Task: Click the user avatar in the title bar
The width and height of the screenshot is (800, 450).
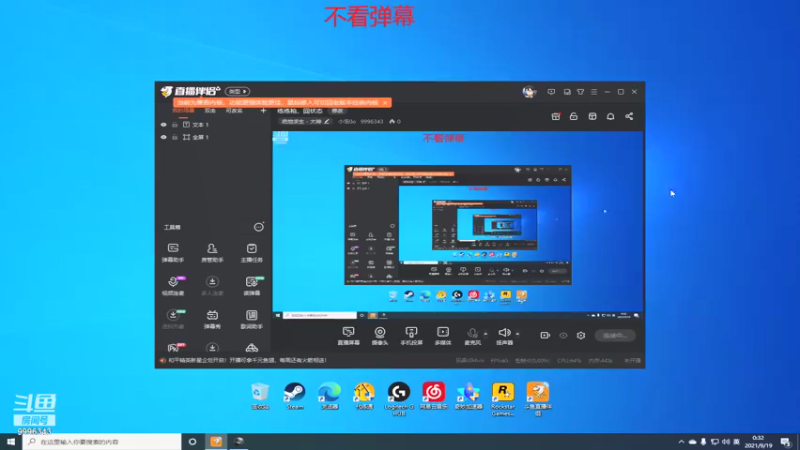Action: (529, 92)
